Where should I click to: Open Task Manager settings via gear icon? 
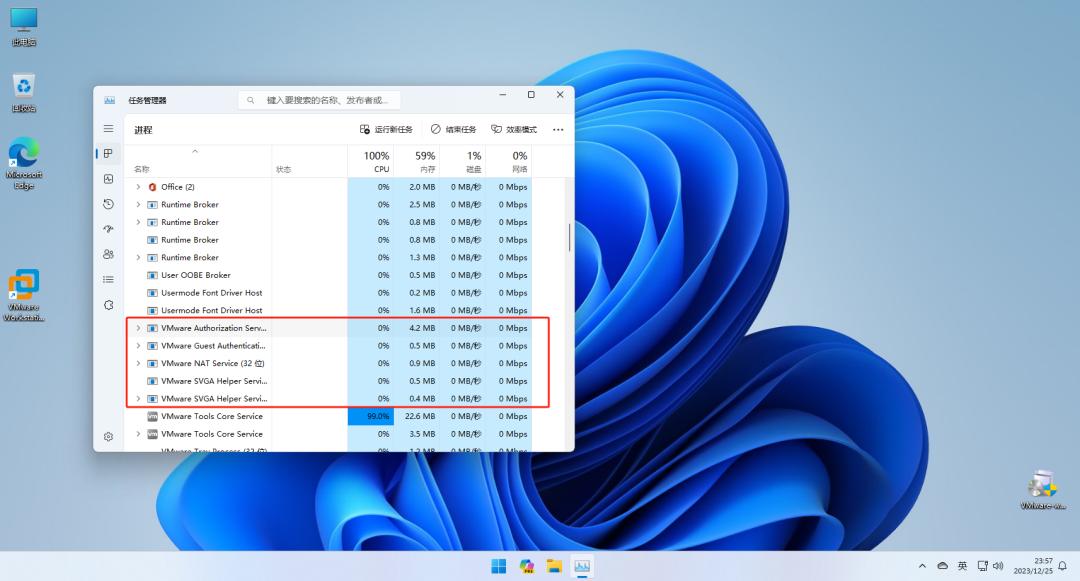(x=108, y=437)
